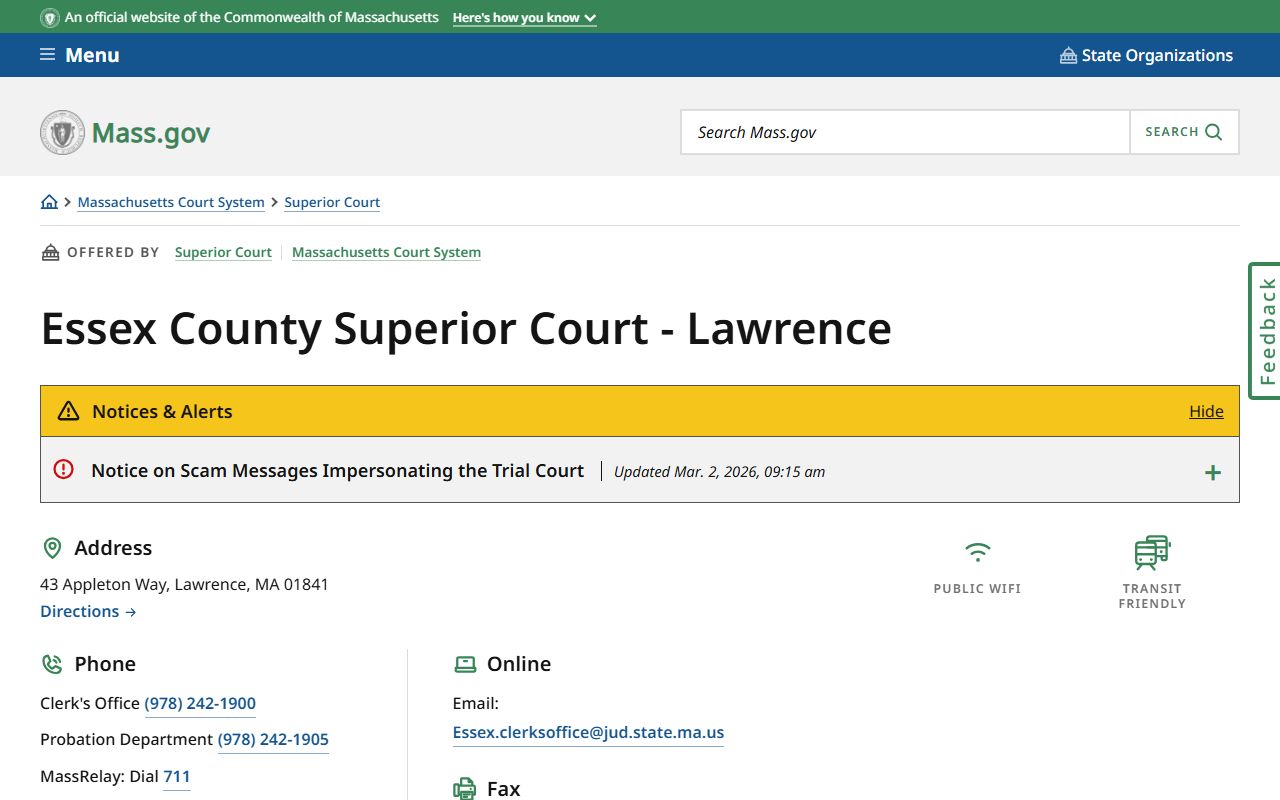Click the Public WiFi icon

pyautogui.click(x=977, y=552)
